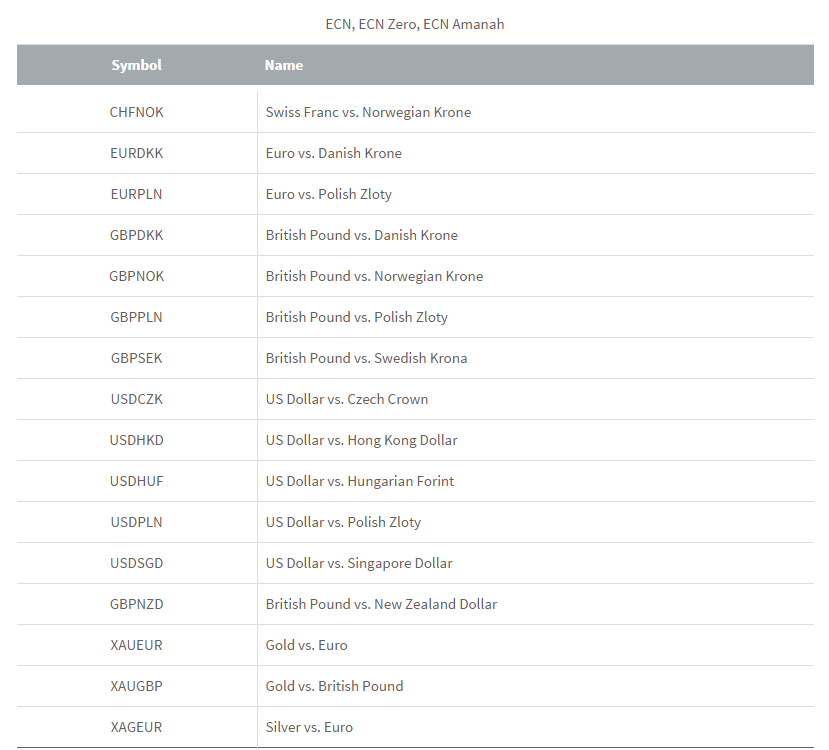Click 'ECN, ECN Zero, ECN Amanah' title
Image resolution: width=829 pixels, height=750 pixels.
pos(415,24)
